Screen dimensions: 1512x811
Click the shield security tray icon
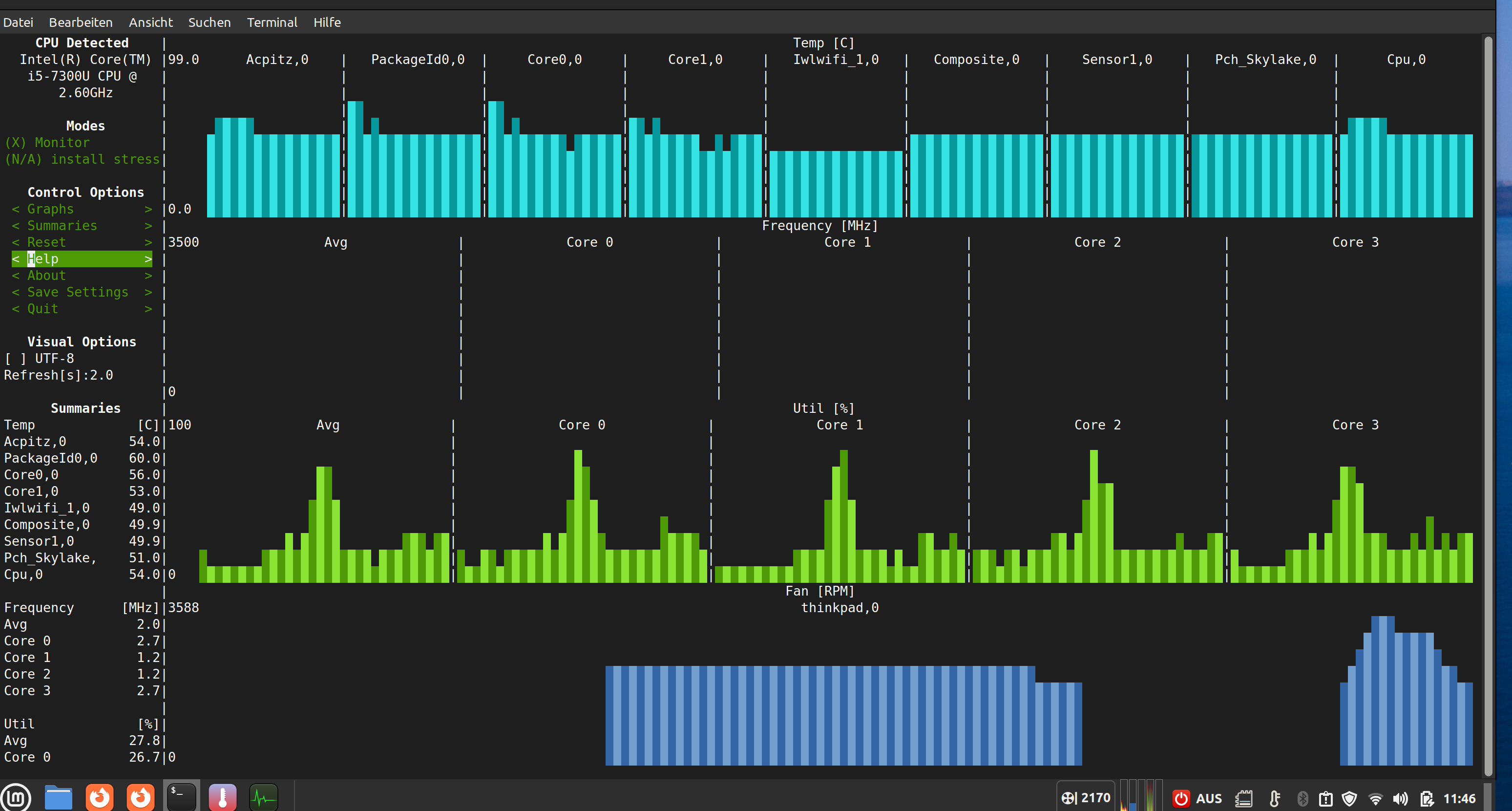pos(1349,799)
